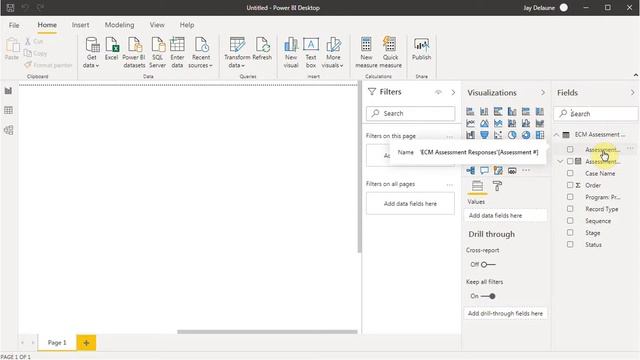
Task: Open more options for hovered Assessment field
Action: [x=630, y=149]
